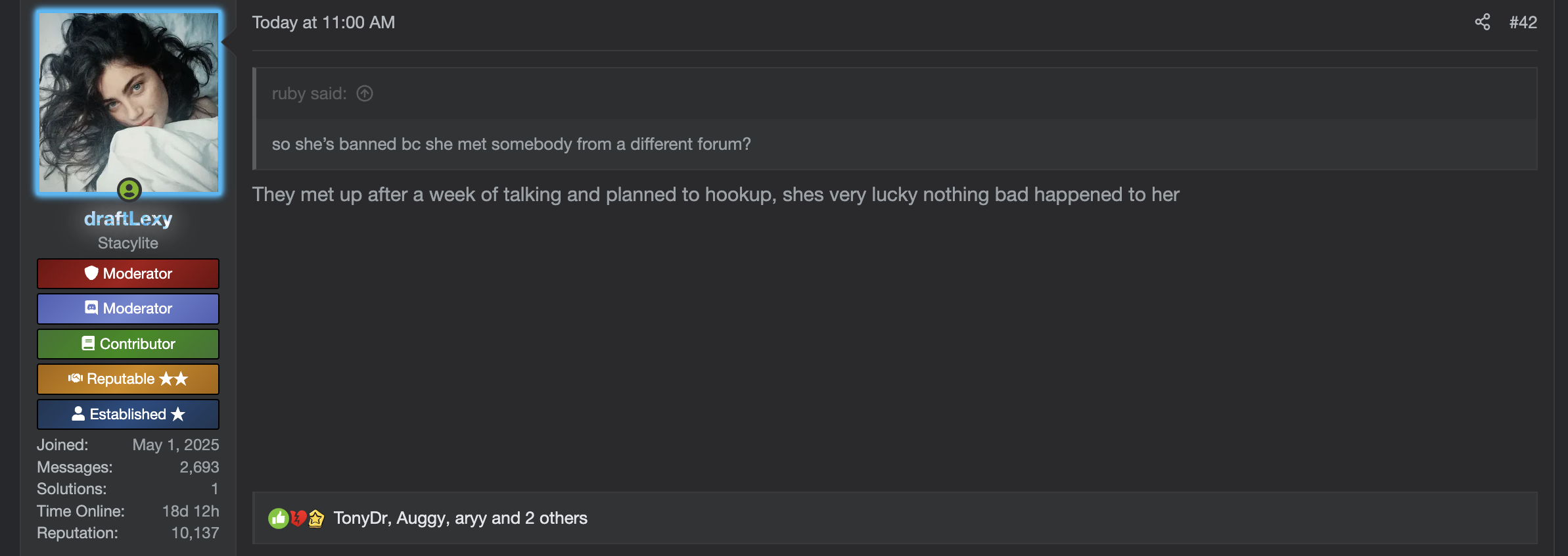Click the thumbs up reaction icon
This screenshot has width=1568, height=556.
278,519
